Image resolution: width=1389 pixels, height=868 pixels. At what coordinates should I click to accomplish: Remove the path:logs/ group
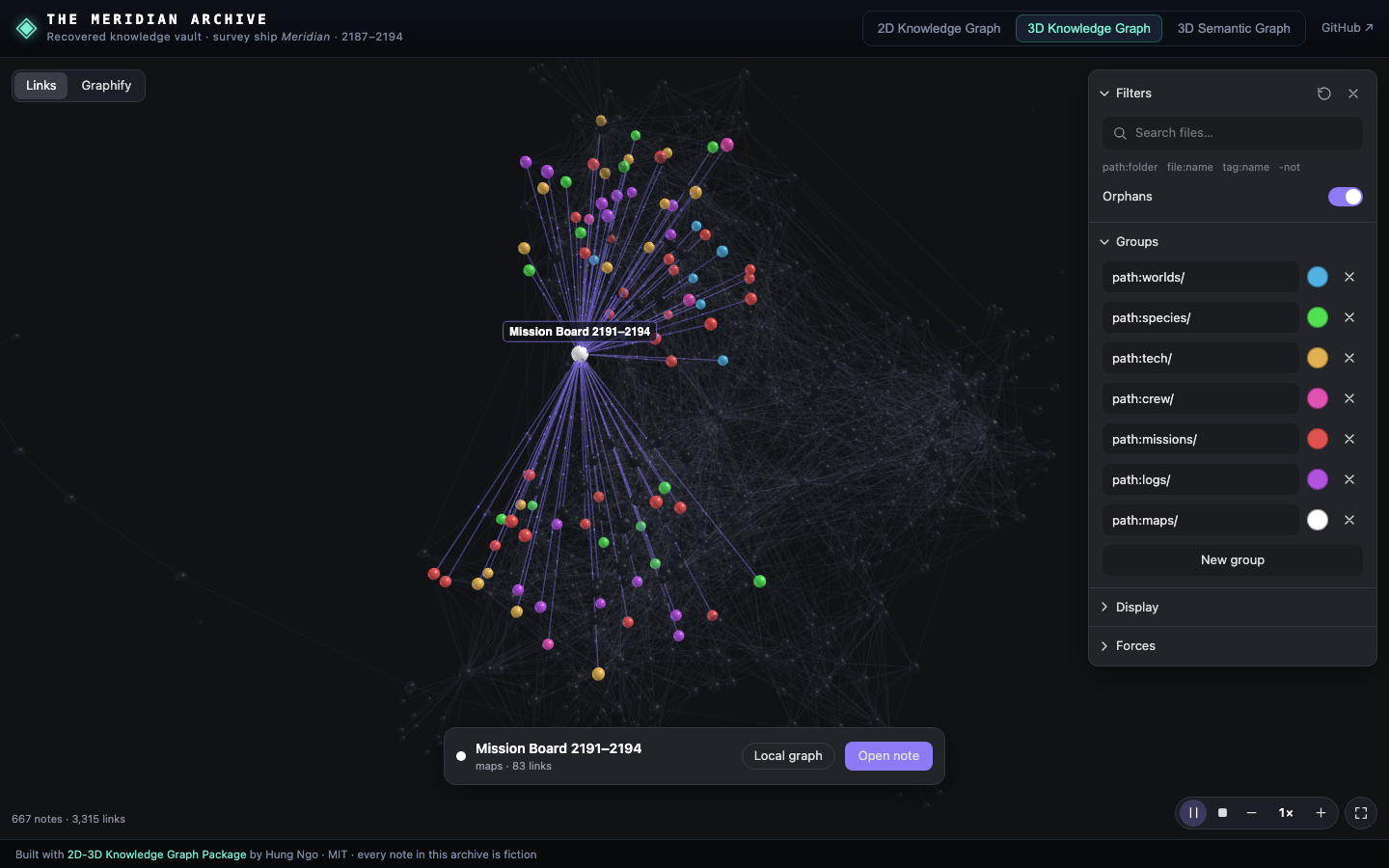[1349, 479]
